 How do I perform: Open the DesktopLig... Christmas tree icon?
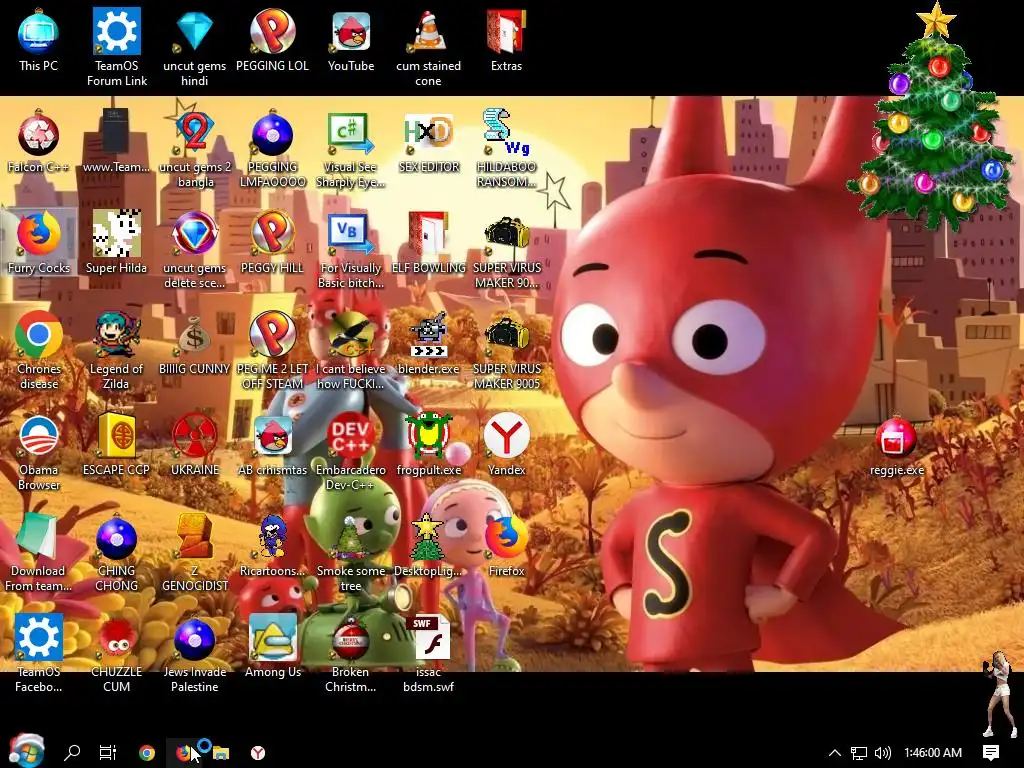pyautogui.click(x=428, y=545)
